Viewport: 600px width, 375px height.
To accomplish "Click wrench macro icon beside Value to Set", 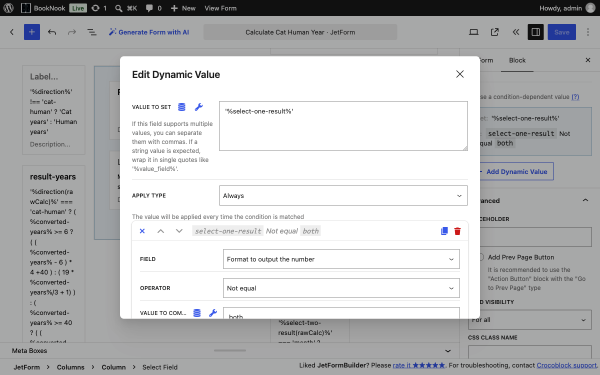I will [199, 107].
